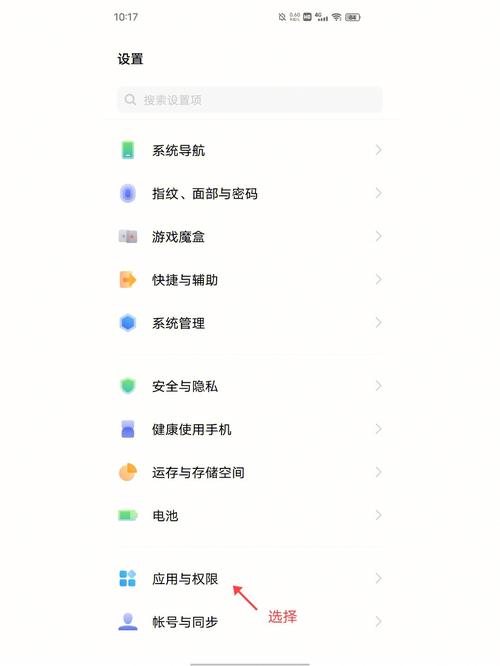Tap the green battery 电池 icon
Viewport: 500px width, 666px height.
pos(128,515)
